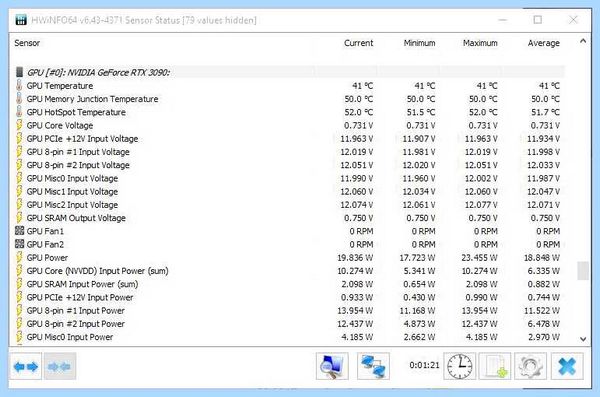Click the icon beside GPU Misc0 Input Power
The image size is (600, 397).
[x=19, y=337]
